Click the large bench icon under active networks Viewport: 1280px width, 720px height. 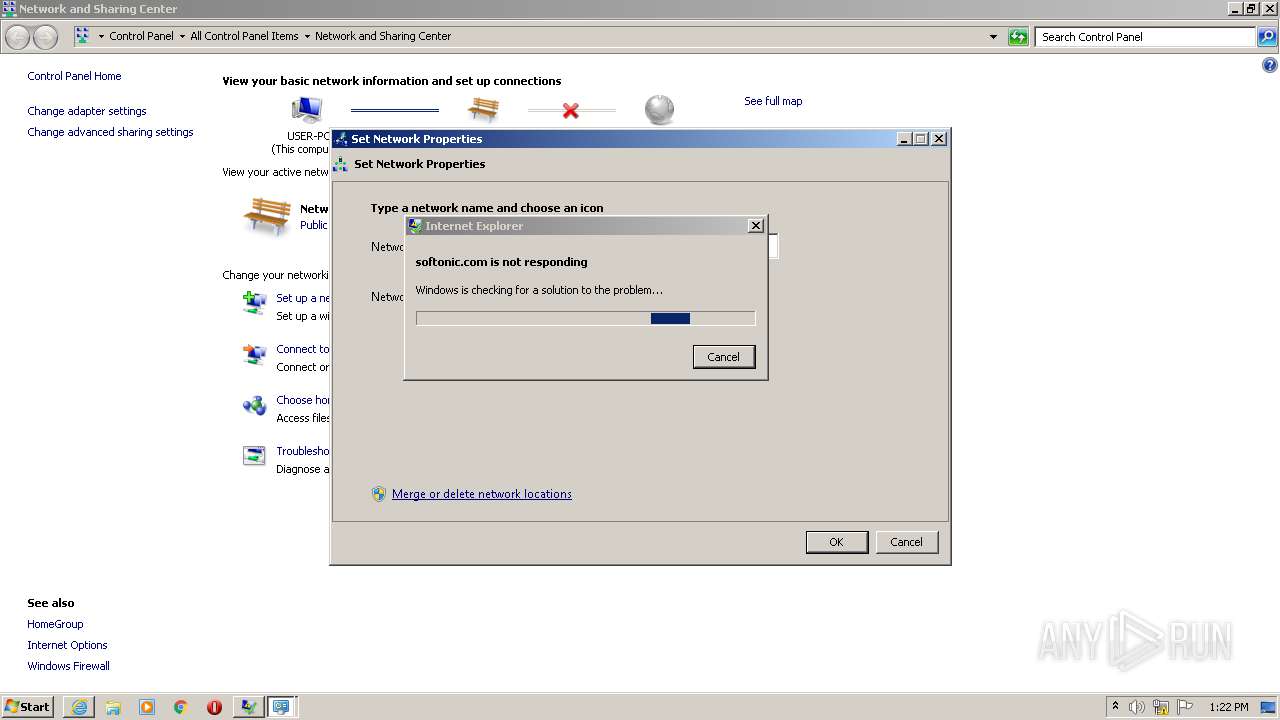[267, 215]
